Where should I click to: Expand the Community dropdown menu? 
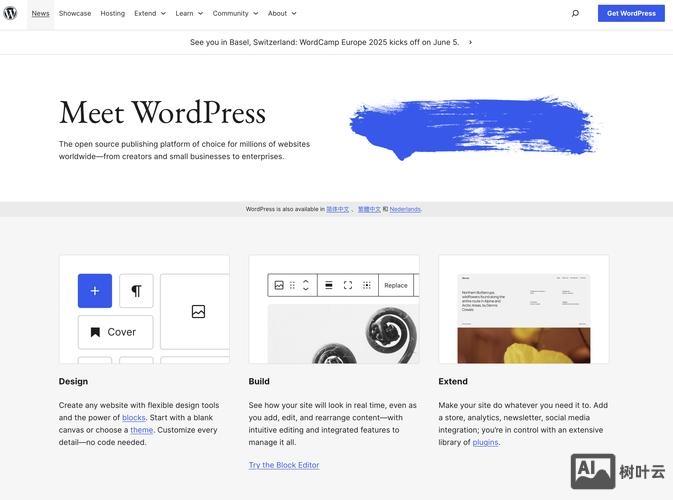click(x=235, y=14)
